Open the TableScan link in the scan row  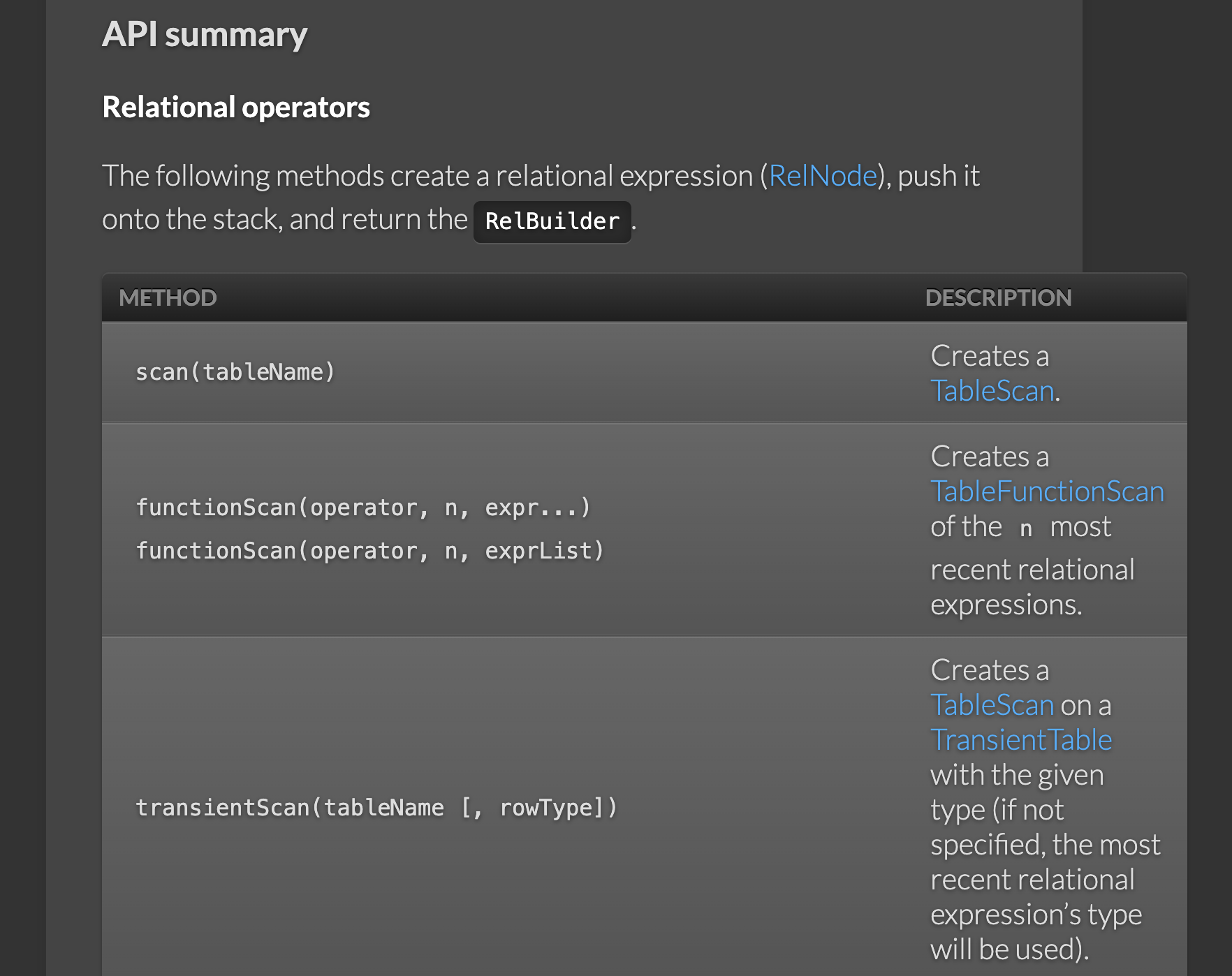pyautogui.click(x=992, y=391)
